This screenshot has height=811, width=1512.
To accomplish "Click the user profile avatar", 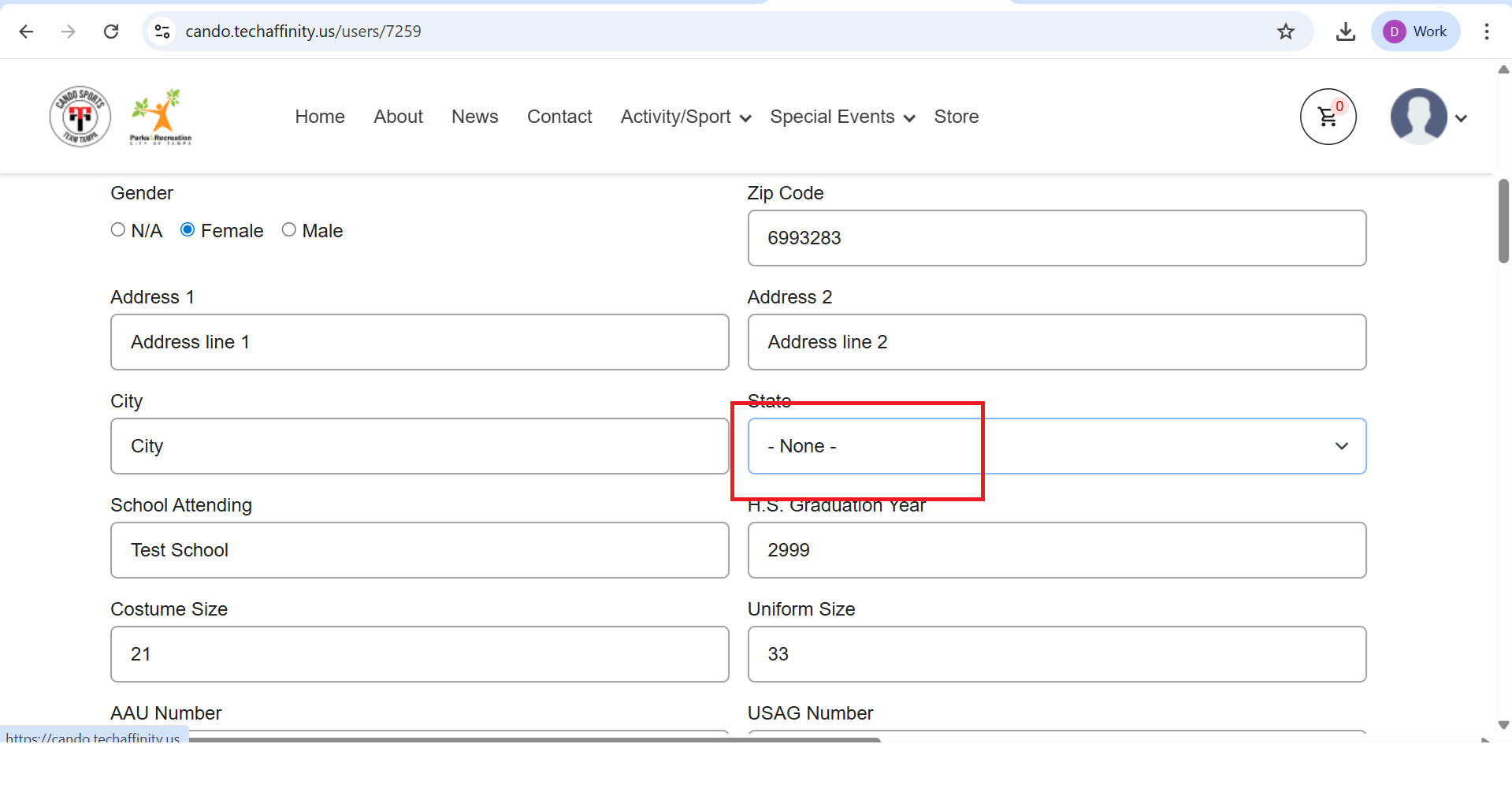I will (x=1418, y=117).
